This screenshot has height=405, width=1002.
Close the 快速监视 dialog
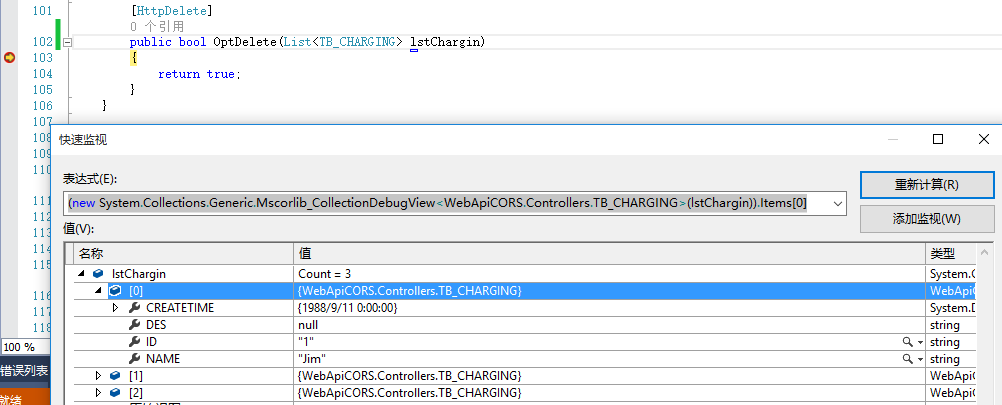pyautogui.click(x=984, y=139)
